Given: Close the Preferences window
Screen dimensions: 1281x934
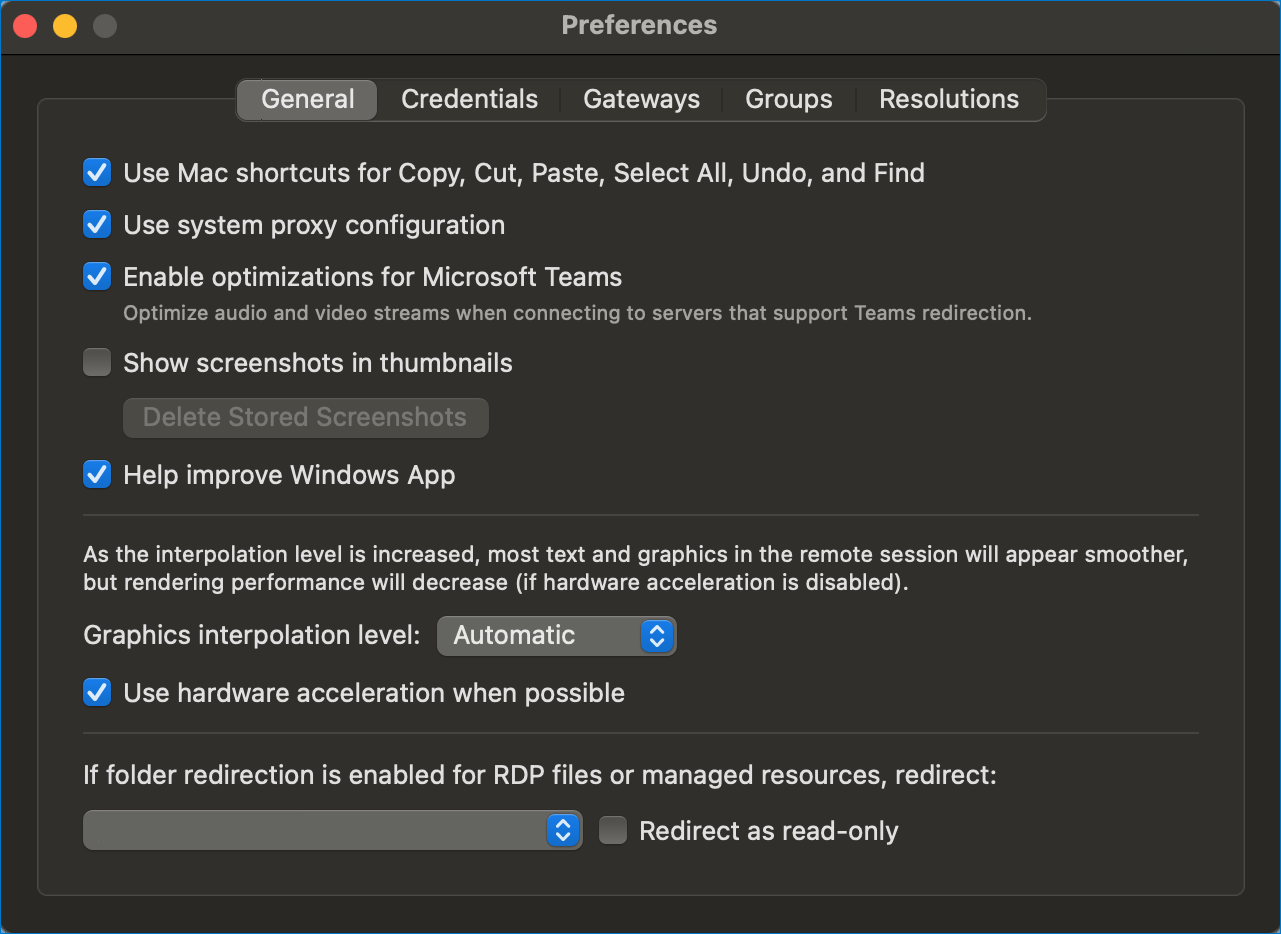Looking at the screenshot, I should point(25,26).
